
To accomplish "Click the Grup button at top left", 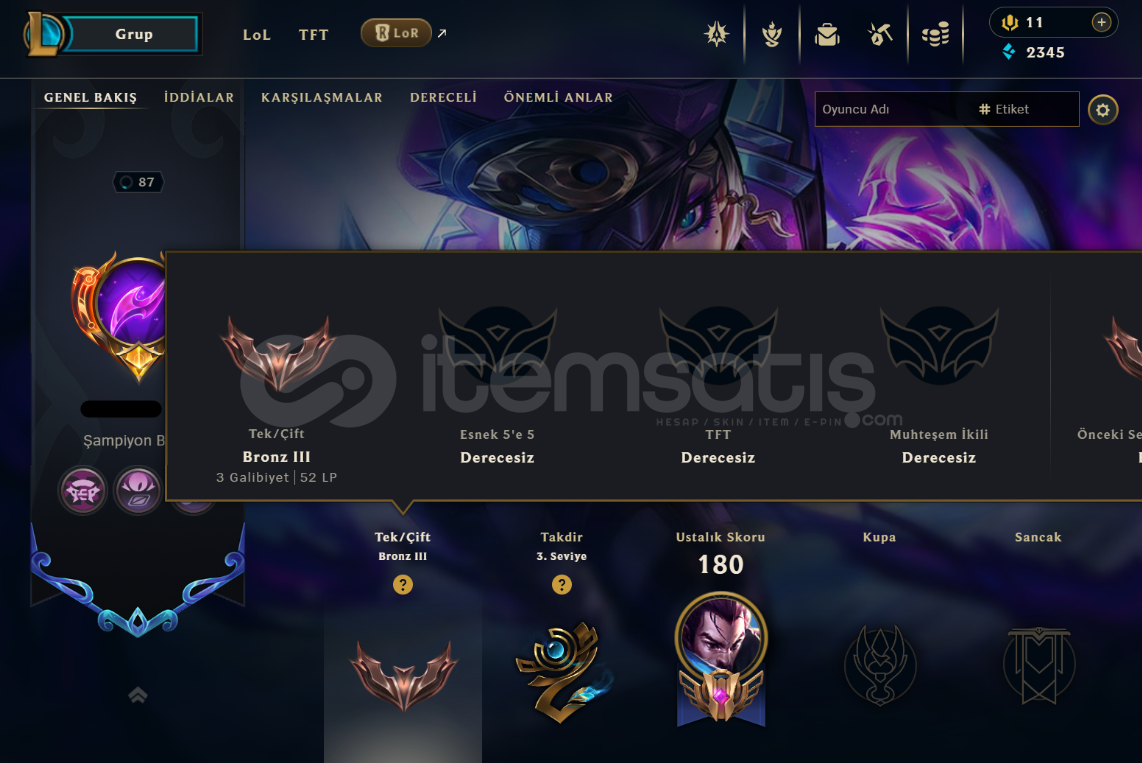I will 134,34.
